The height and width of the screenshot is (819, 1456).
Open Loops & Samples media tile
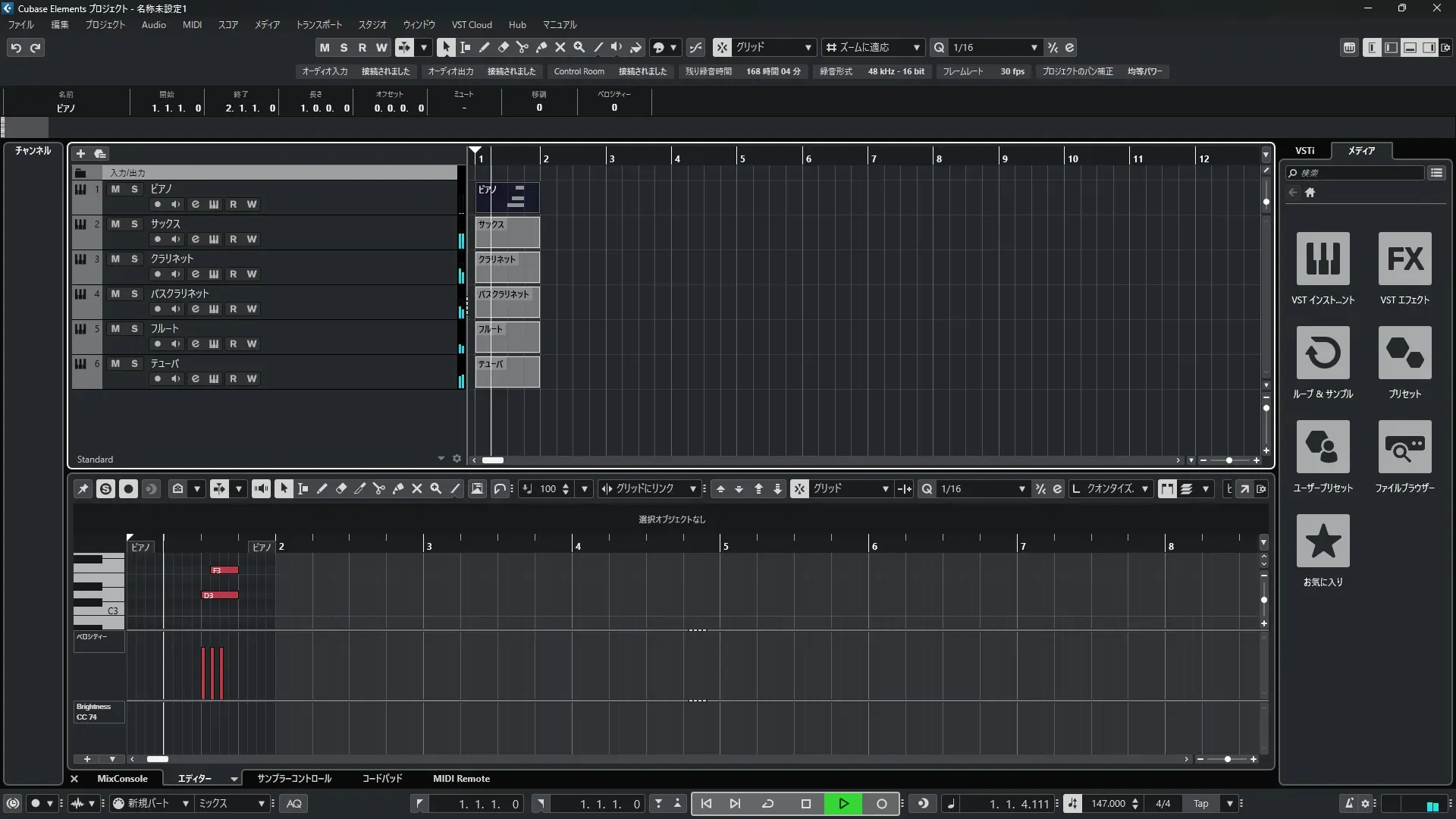1323,353
